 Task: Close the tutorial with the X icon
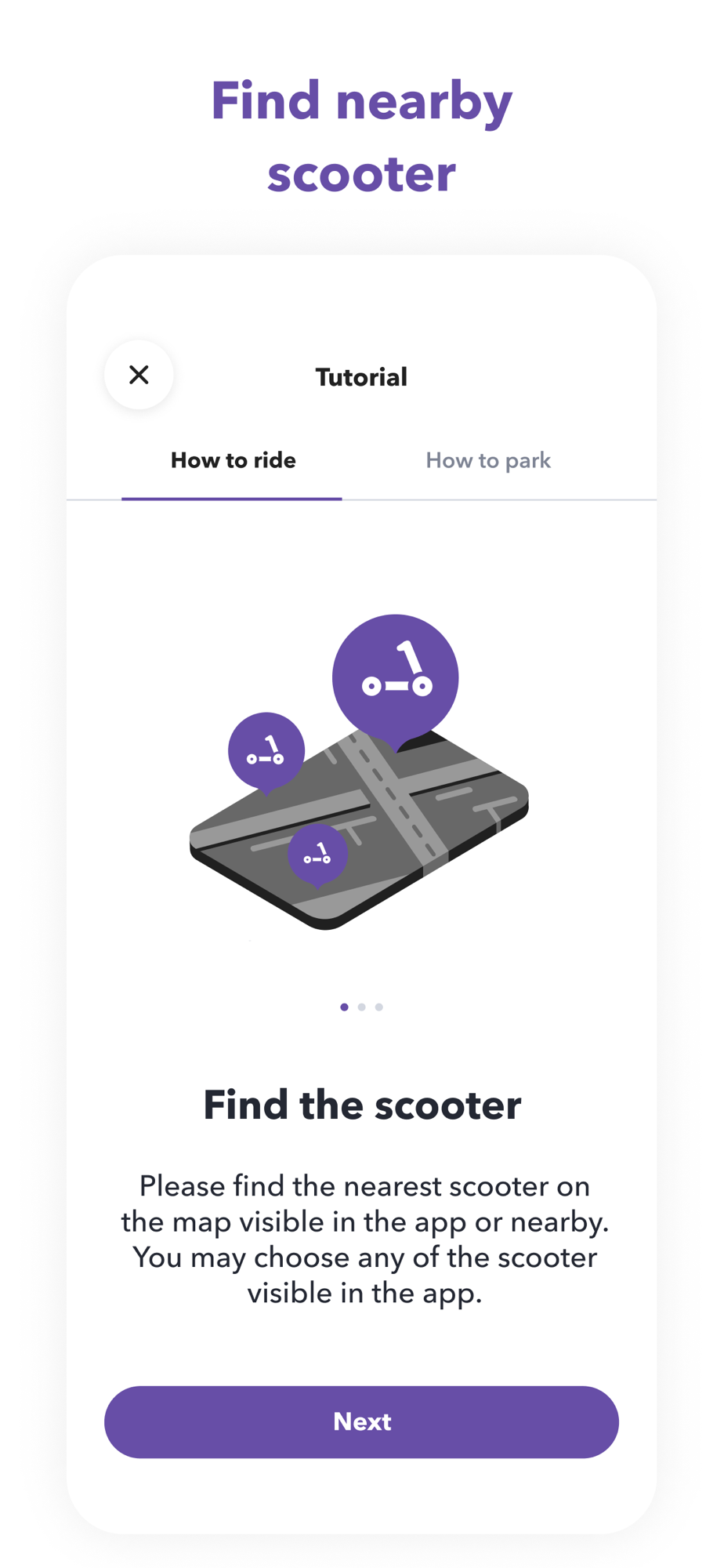click(139, 375)
